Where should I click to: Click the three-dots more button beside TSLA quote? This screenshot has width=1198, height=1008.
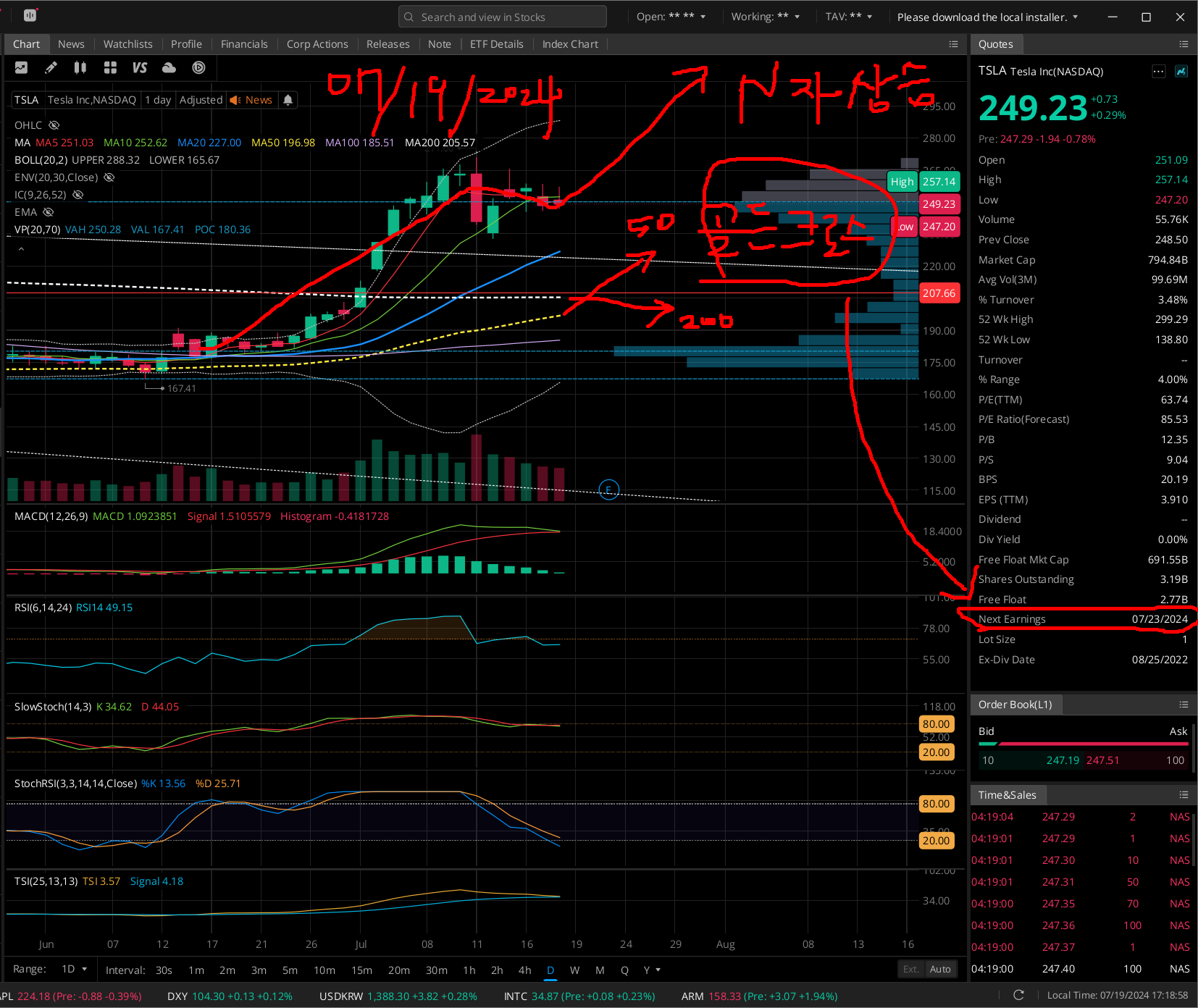click(x=1158, y=71)
